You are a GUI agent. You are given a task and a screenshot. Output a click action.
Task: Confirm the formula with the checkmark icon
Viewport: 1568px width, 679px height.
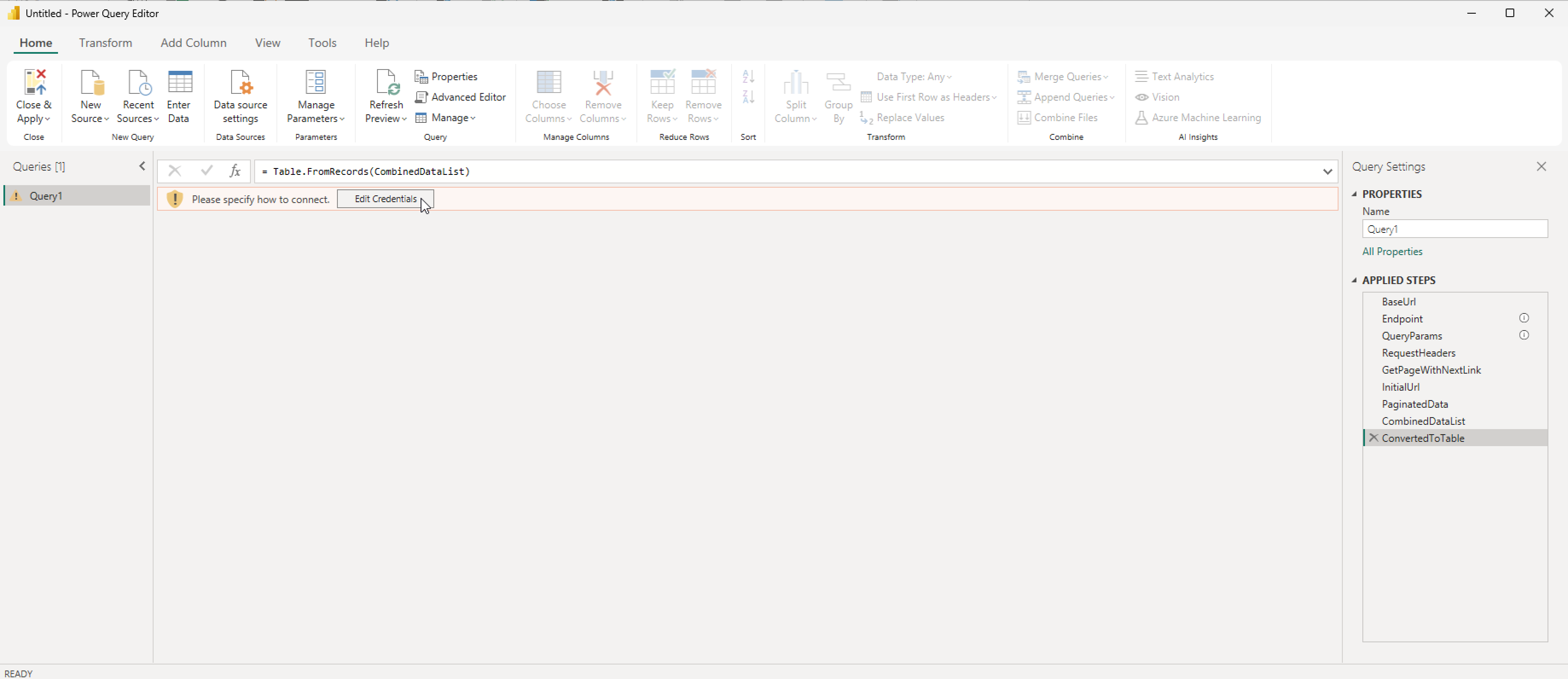[x=206, y=171]
